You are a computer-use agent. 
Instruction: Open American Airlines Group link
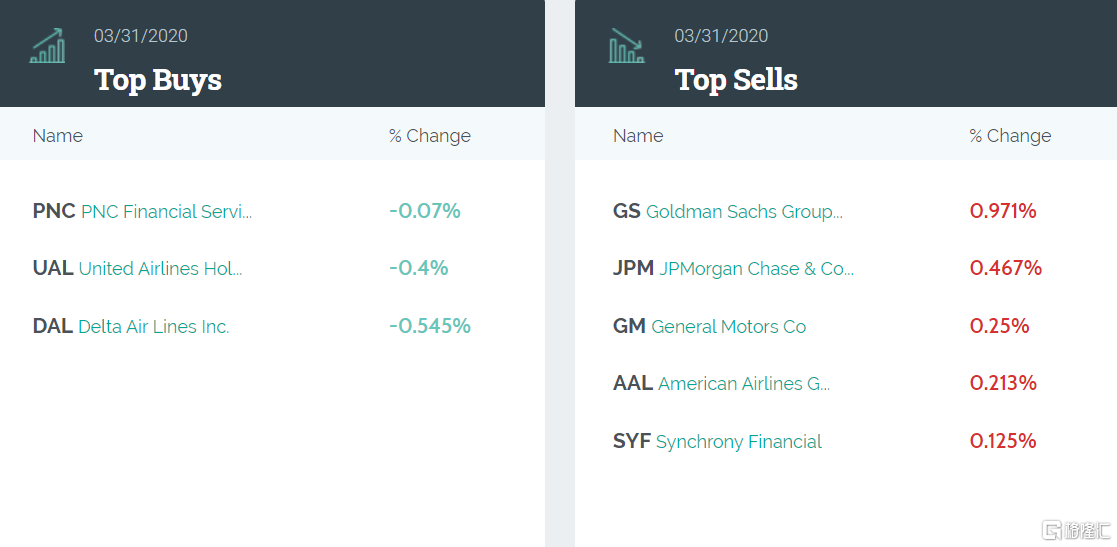(744, 384)
